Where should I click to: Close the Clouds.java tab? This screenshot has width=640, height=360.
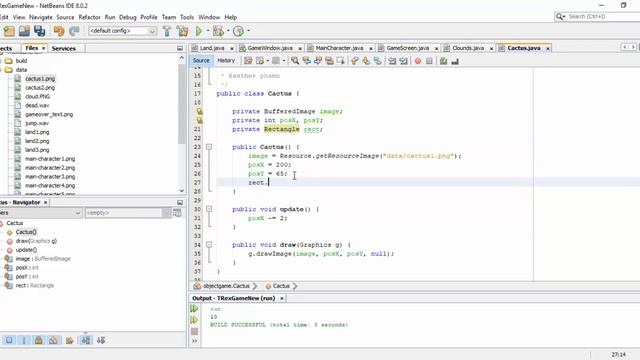(x=491, y=48)
